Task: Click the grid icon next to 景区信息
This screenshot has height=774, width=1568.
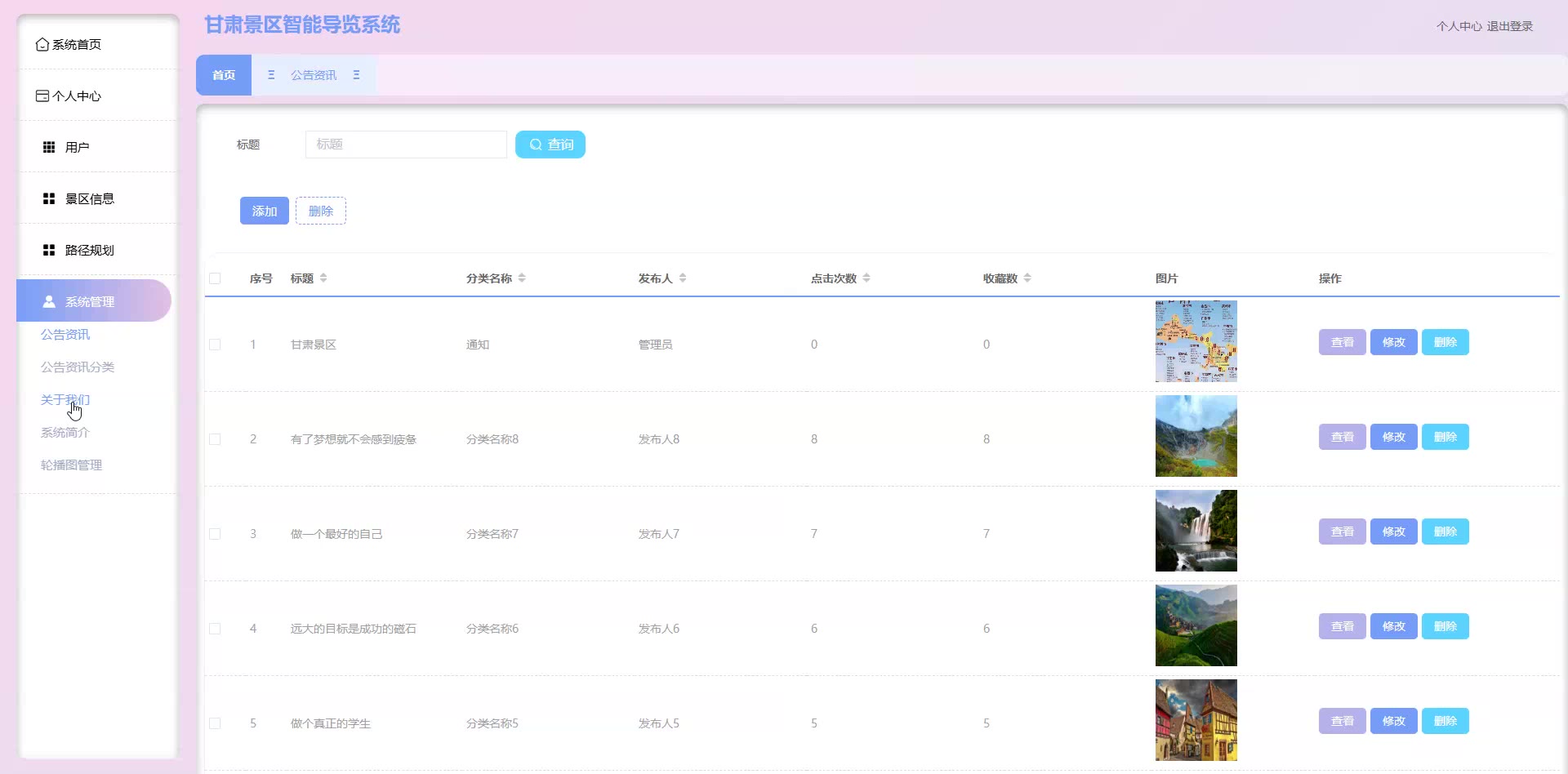Action: tap(49, 199)
